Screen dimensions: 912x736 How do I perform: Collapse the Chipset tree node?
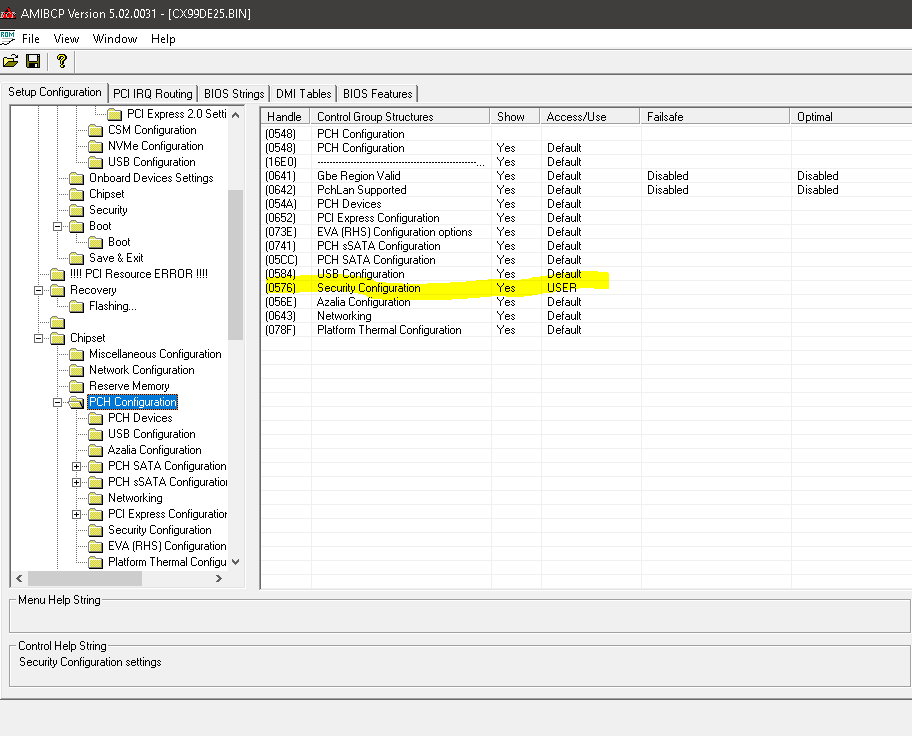(x=38, y=339)
